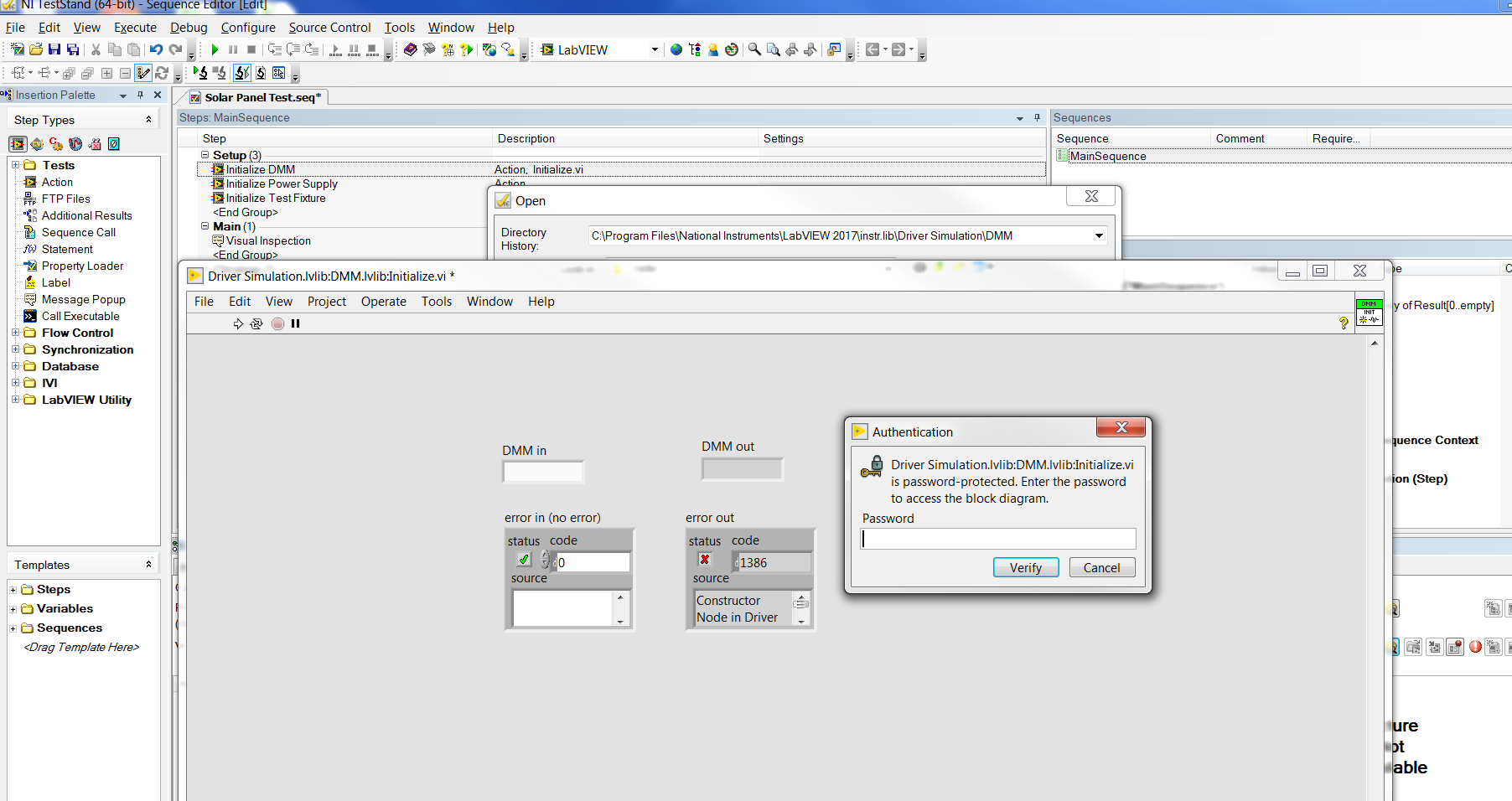This screenshot has width=1512, height=801.
Task: Click the Navigate Forward arrow icon
Action: click(898, 49)
